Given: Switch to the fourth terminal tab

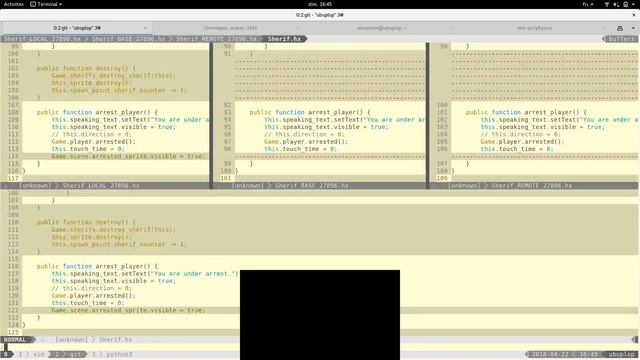Looking at the screenshot, I should 534,28.
